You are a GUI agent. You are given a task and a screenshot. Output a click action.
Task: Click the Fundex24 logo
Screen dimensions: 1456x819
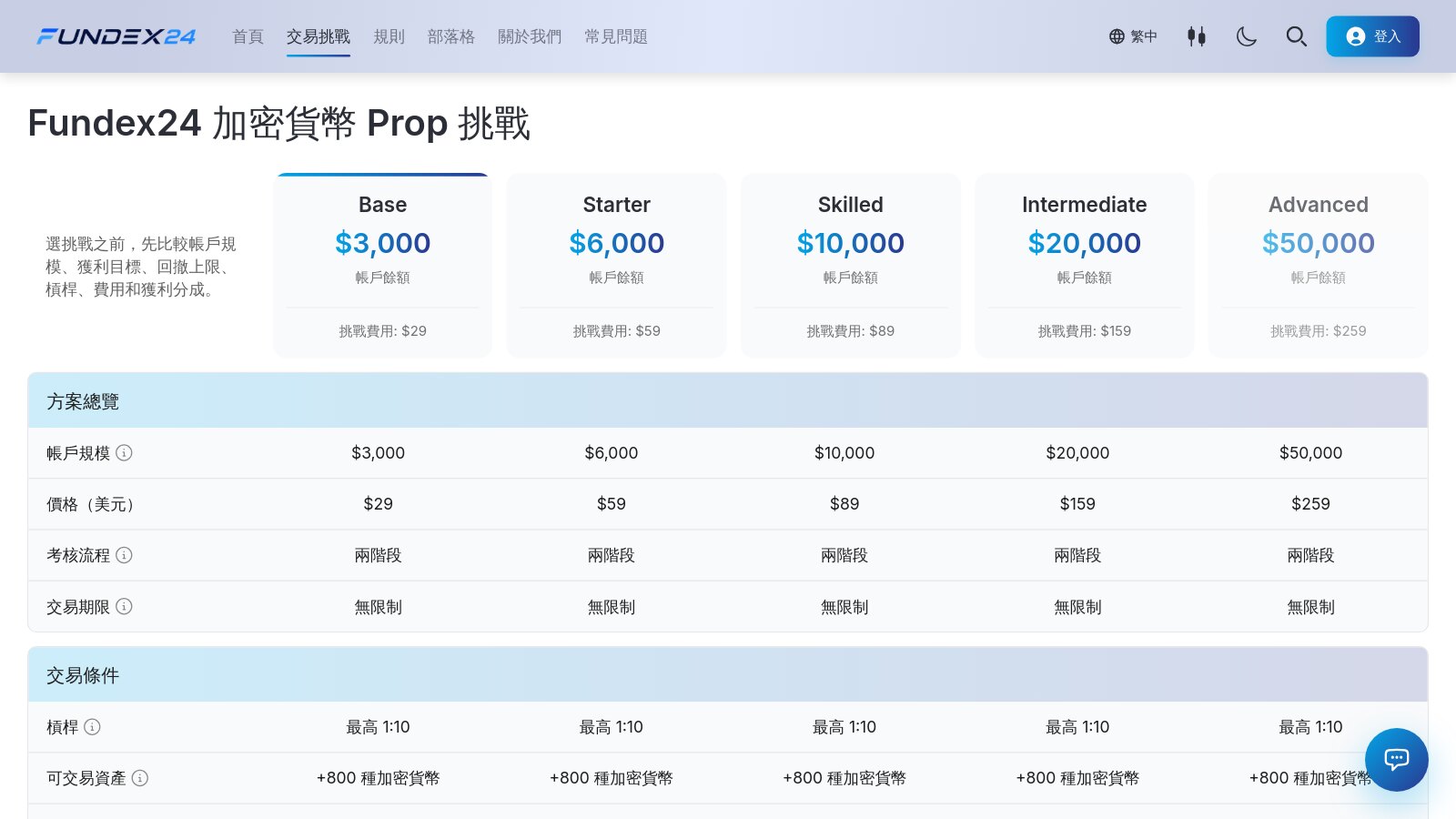point(116,36)
